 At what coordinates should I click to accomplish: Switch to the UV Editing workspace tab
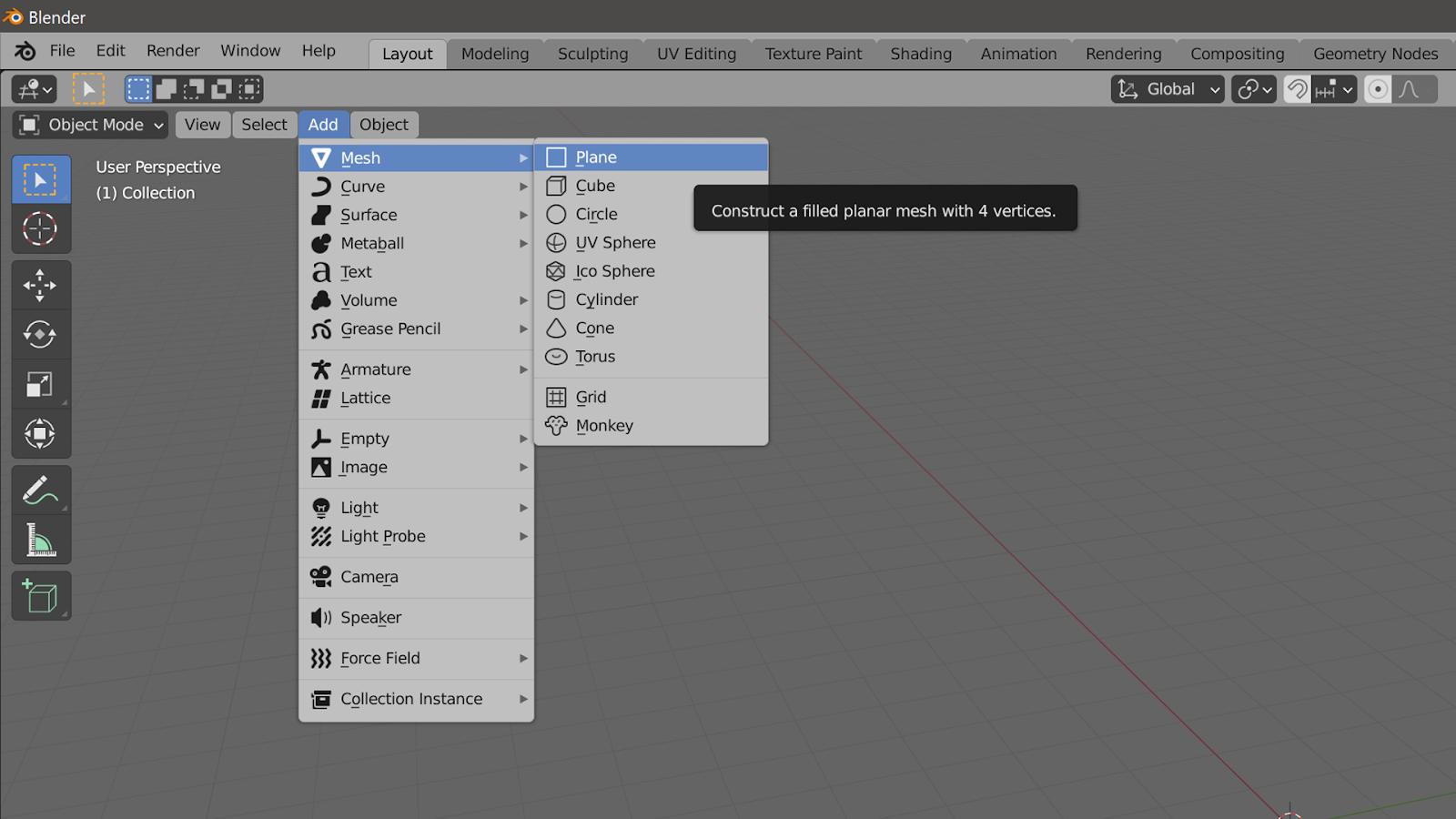tap(697, 55)
